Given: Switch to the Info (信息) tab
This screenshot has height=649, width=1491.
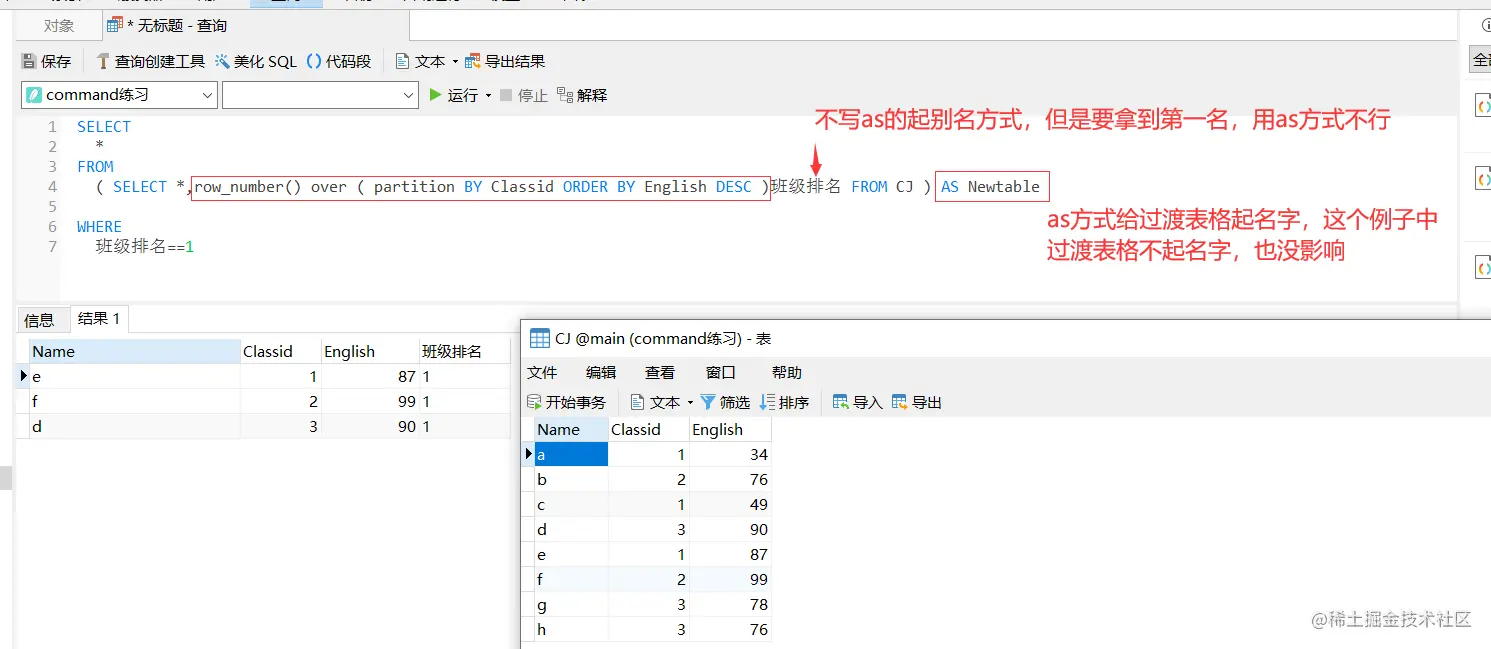Looking at the screenshot, I should point(40,319).
